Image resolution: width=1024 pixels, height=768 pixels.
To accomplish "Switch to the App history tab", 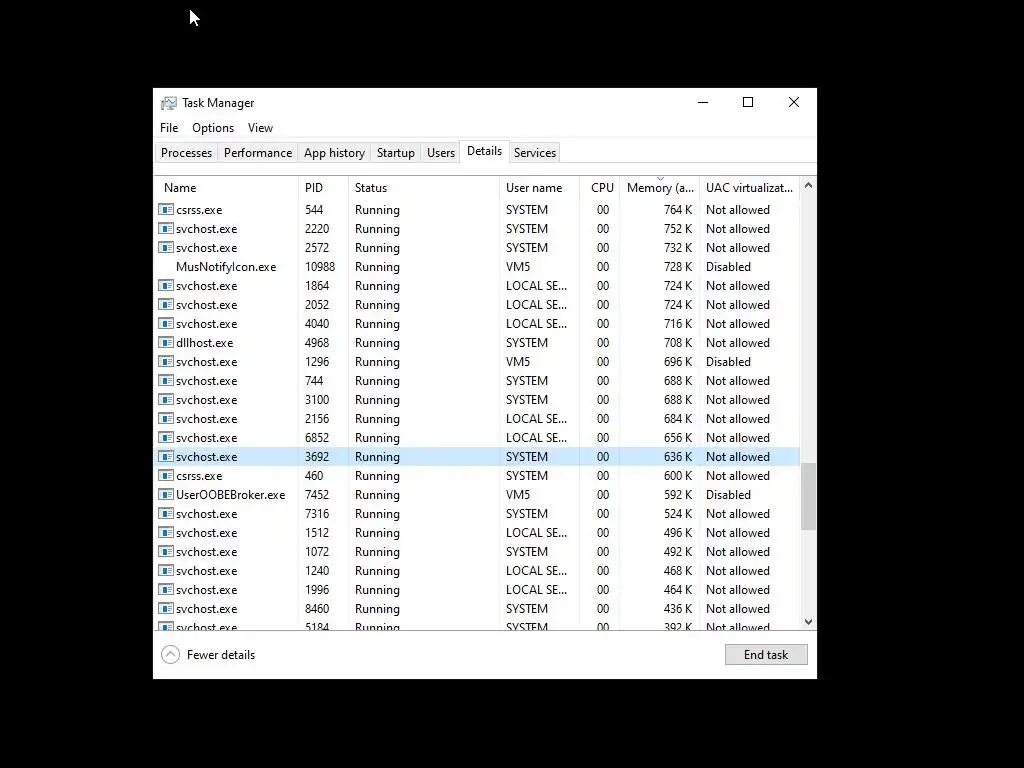I will (x=334, y=153).
